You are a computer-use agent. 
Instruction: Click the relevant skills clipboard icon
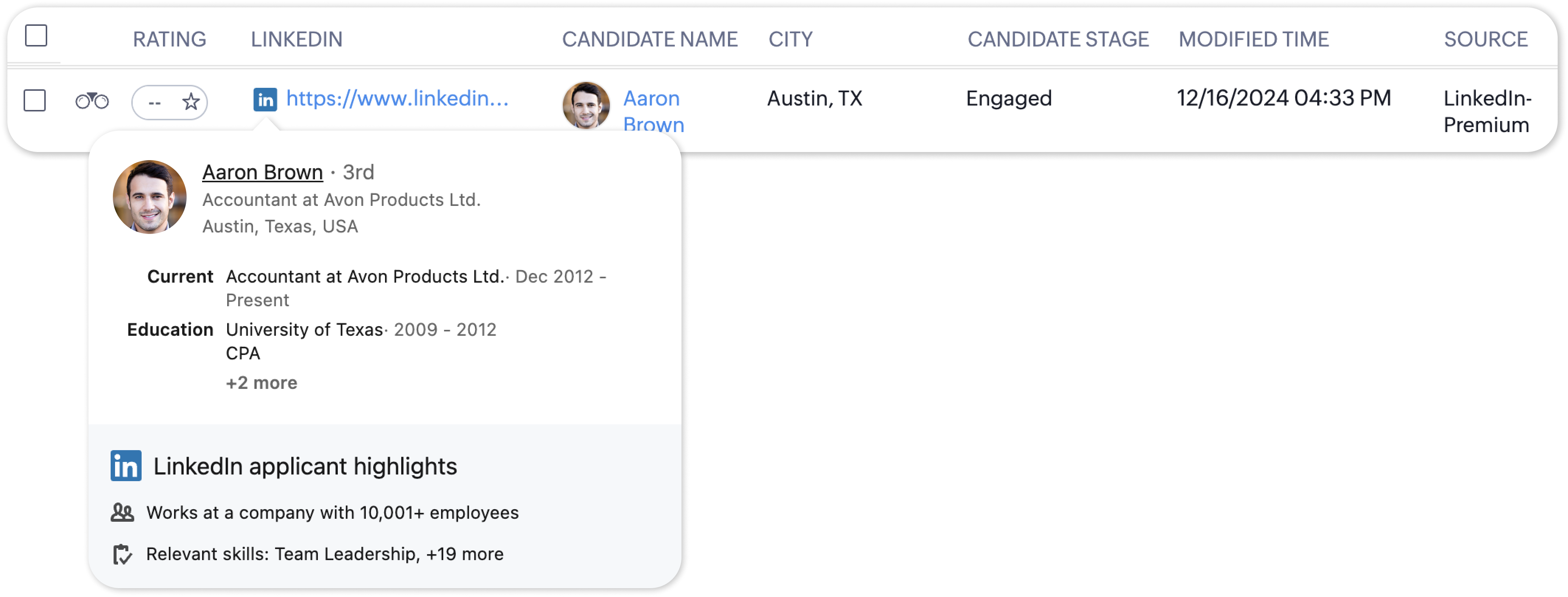(x=122, y=554)
